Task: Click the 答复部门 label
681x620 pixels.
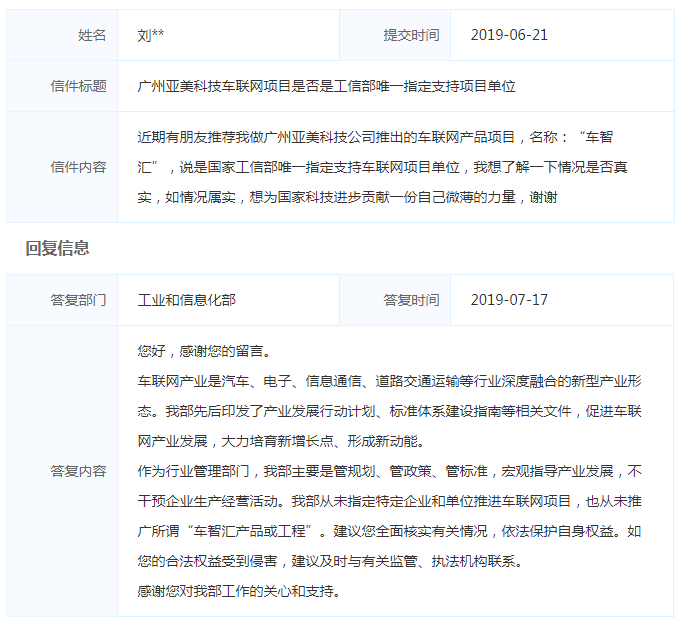Action: tap(79, 300)
